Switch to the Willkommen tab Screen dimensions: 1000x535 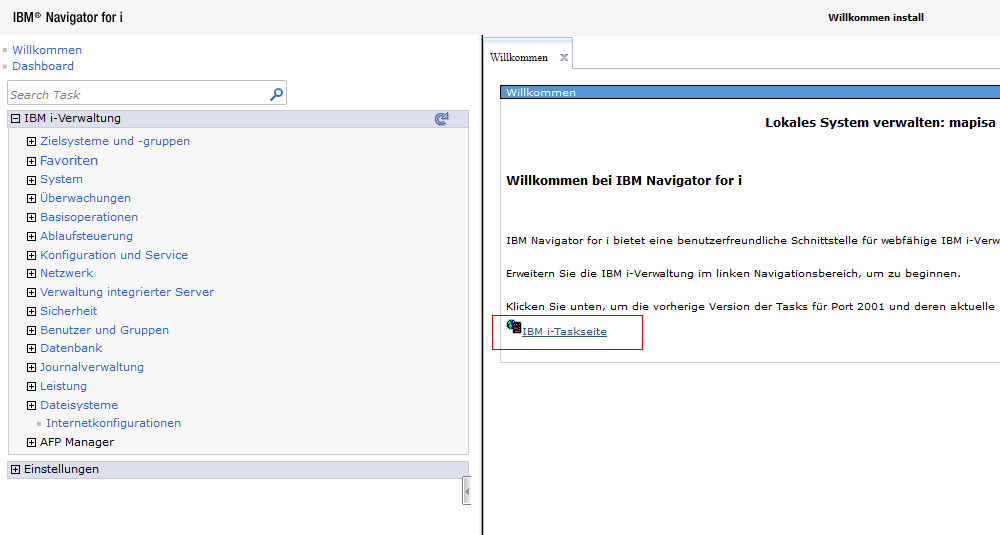519,58
